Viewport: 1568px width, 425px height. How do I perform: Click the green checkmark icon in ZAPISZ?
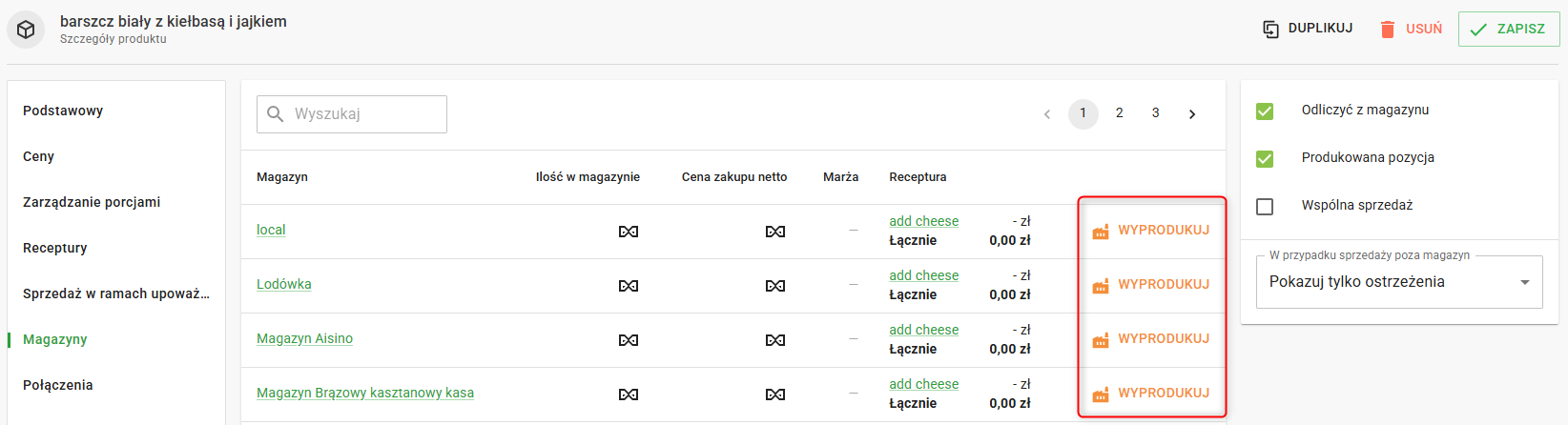[x=1478, y=30]
